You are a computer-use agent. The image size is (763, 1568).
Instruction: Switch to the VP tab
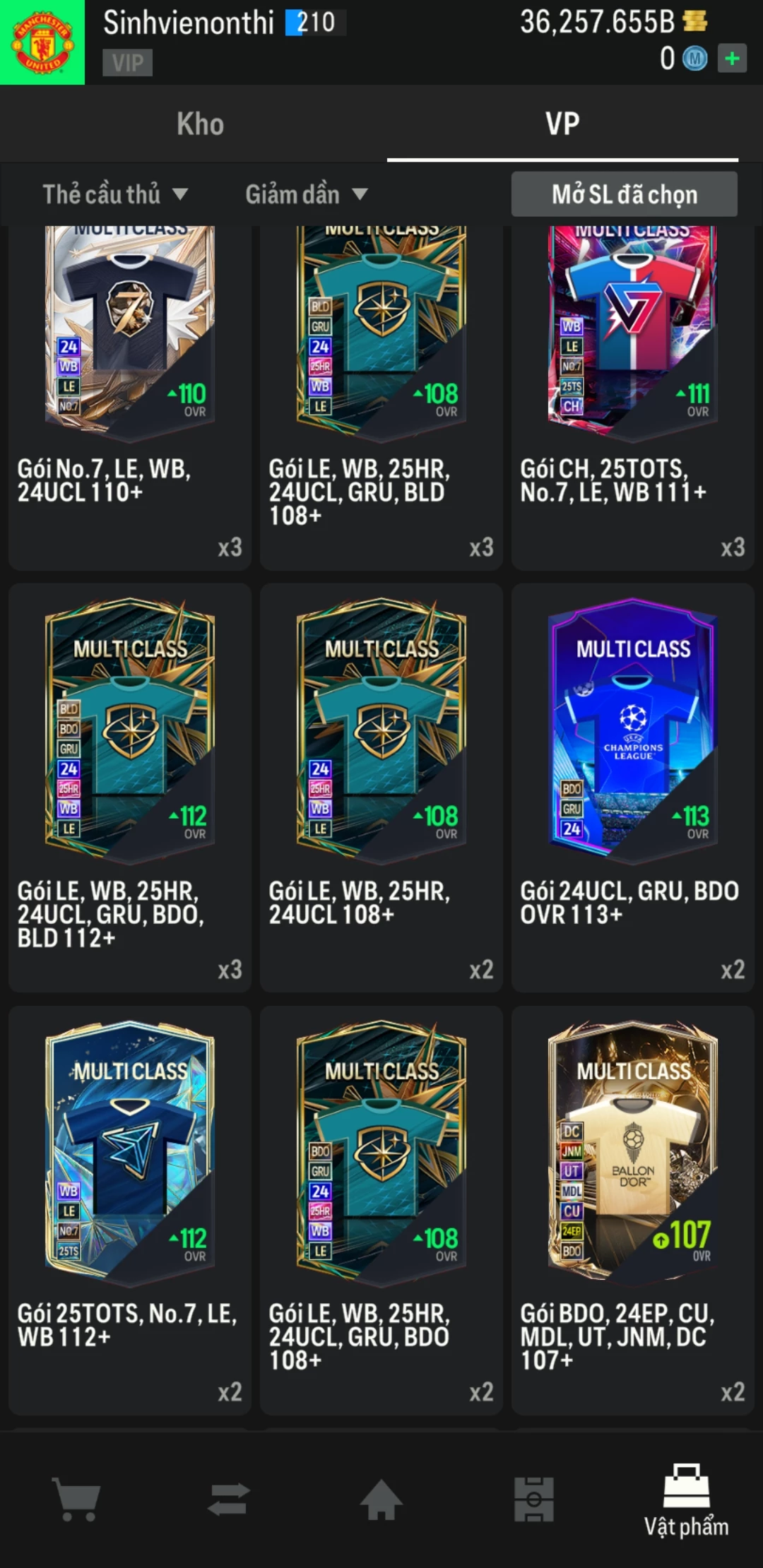(x=562, y=124)
